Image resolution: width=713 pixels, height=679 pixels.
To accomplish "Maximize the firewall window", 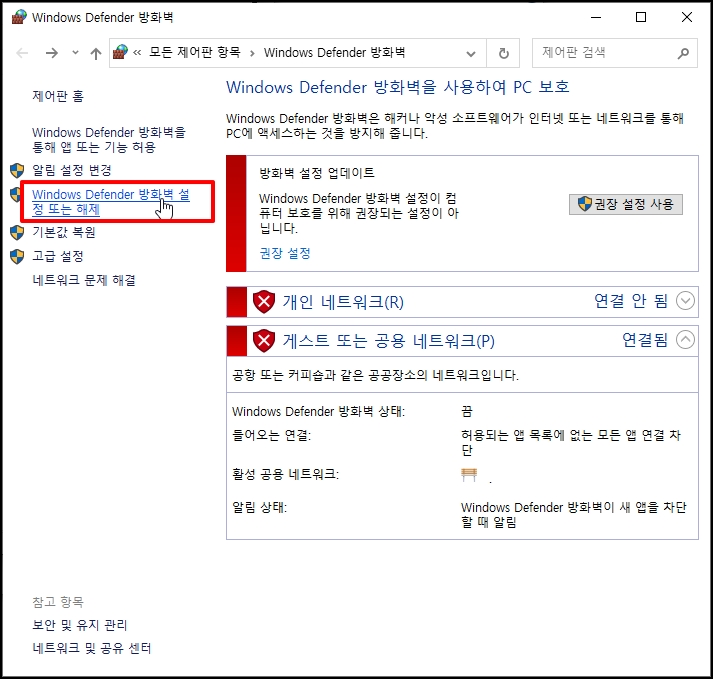I will point(641,17).
